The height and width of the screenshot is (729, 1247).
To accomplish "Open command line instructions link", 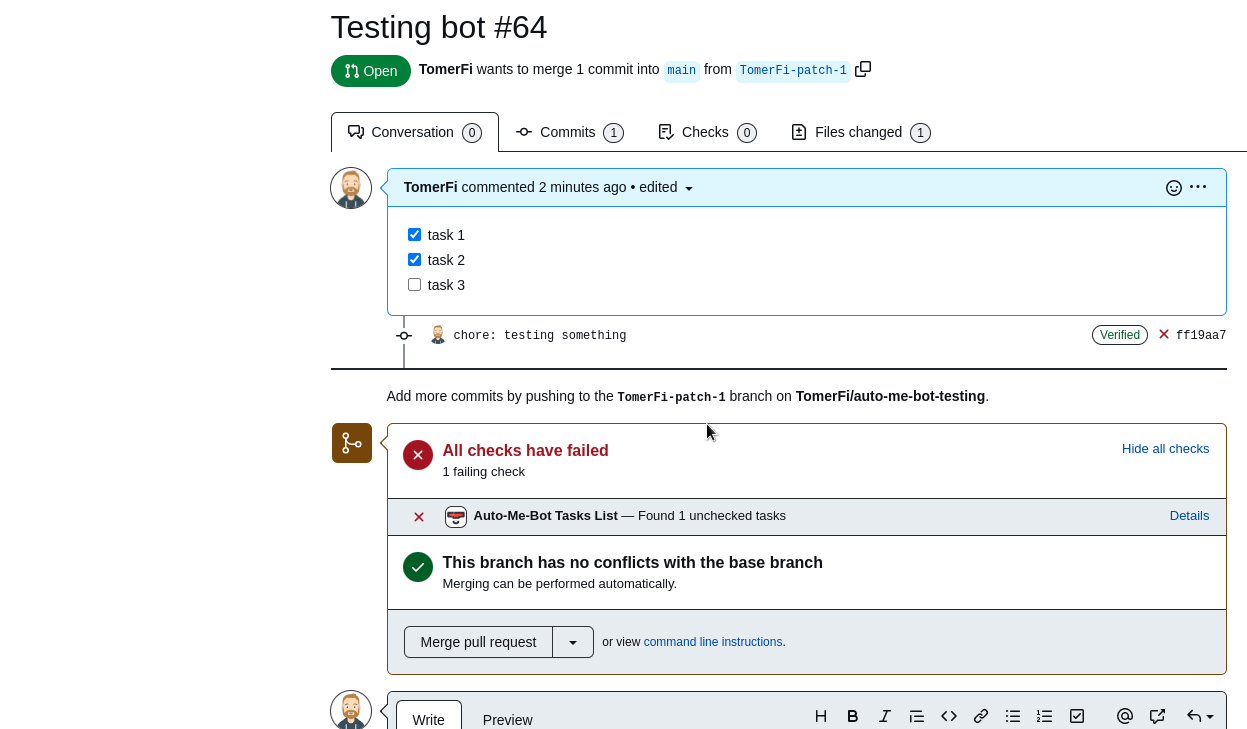I will tap(713, 642).
